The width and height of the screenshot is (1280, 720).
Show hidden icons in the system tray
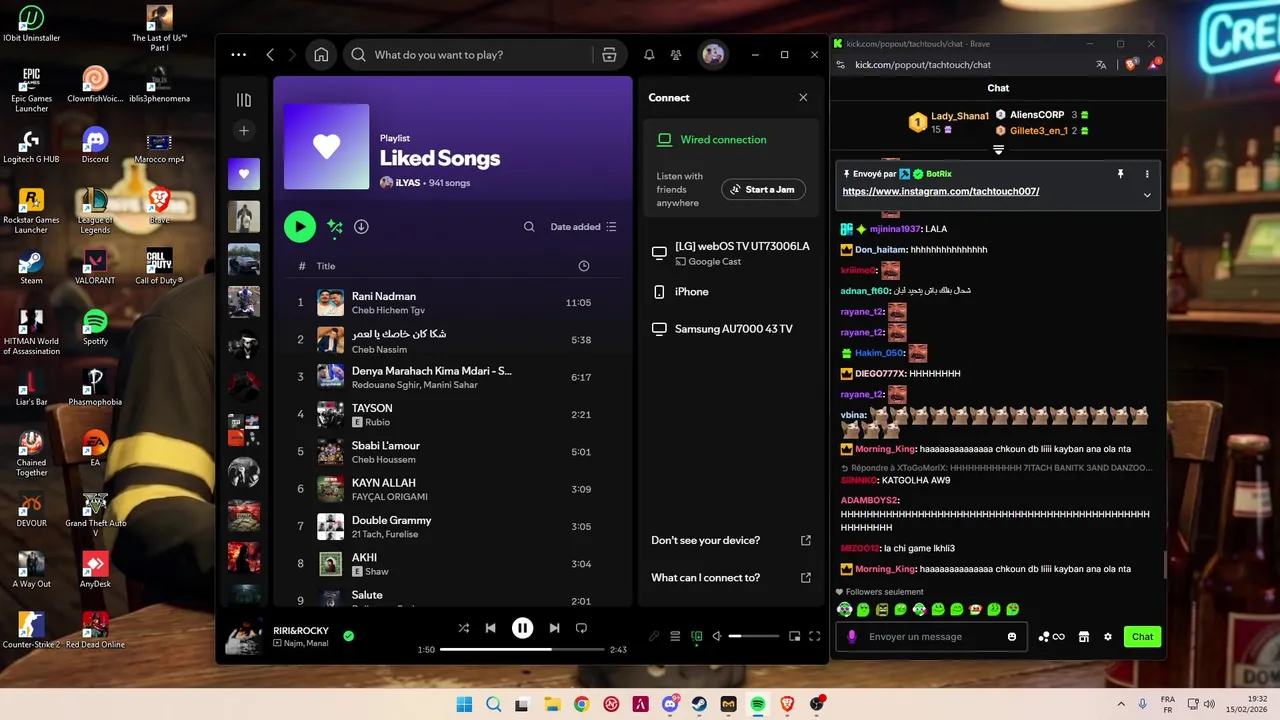1121,704
